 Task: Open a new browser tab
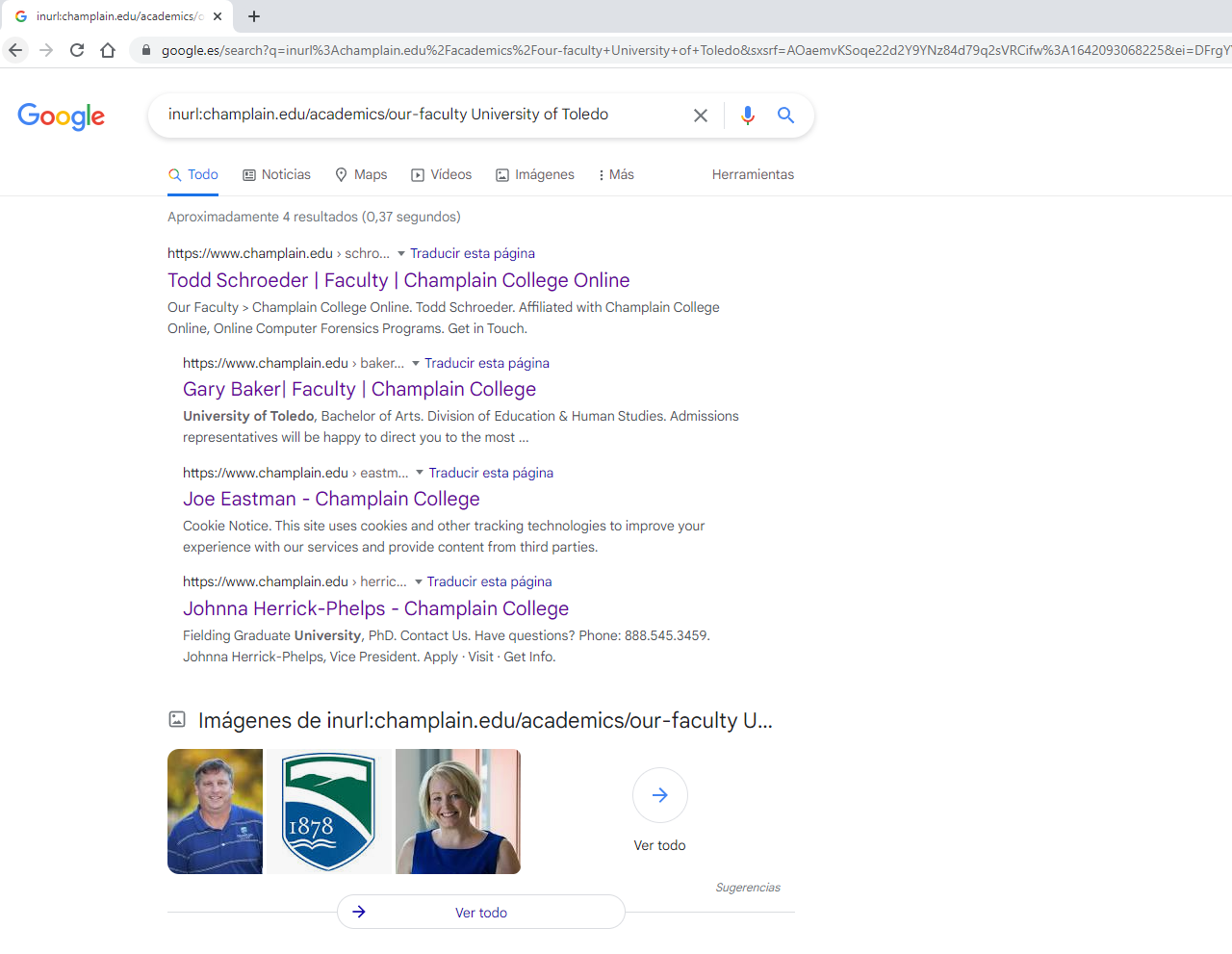(254, 16)
